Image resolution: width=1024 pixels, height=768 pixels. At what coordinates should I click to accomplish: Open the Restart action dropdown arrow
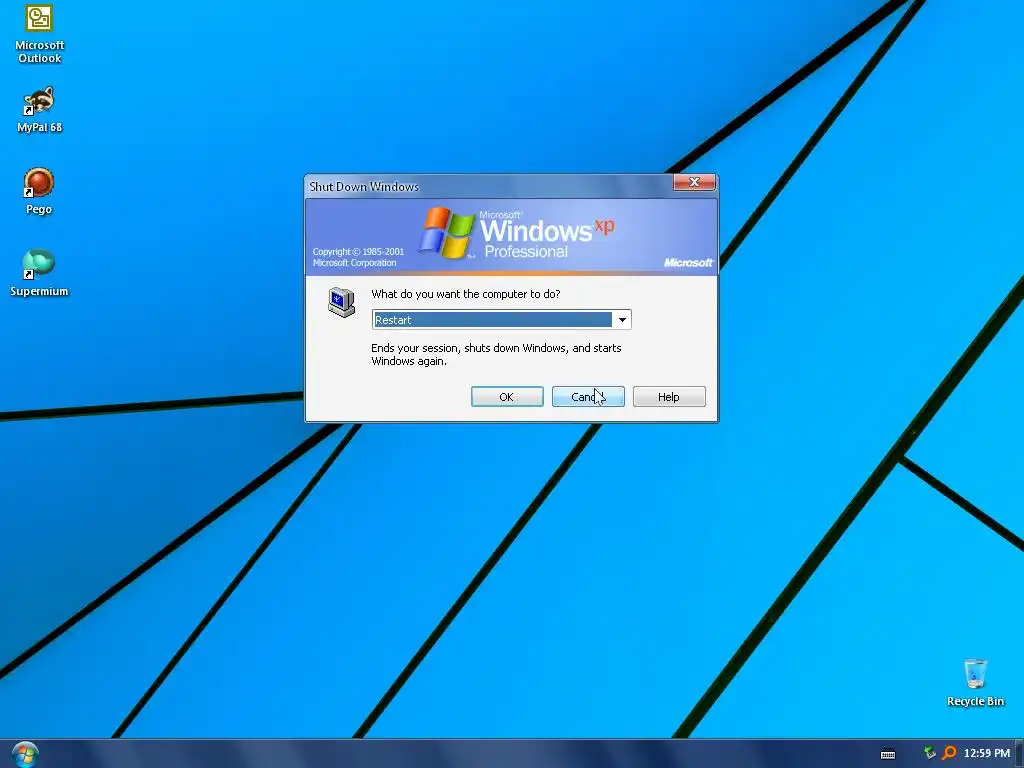[x=622, y=319]
